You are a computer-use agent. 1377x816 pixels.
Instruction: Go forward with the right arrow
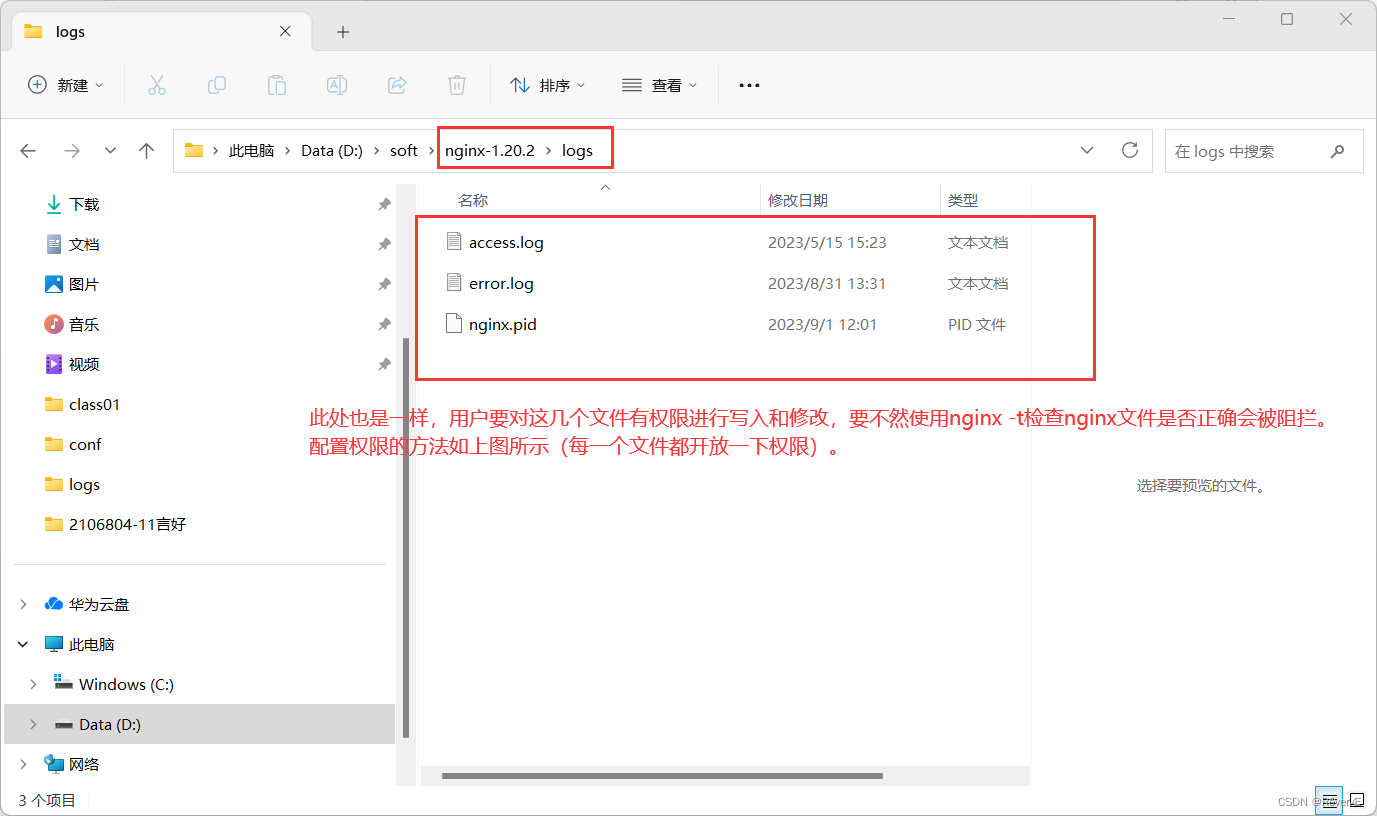71,151
